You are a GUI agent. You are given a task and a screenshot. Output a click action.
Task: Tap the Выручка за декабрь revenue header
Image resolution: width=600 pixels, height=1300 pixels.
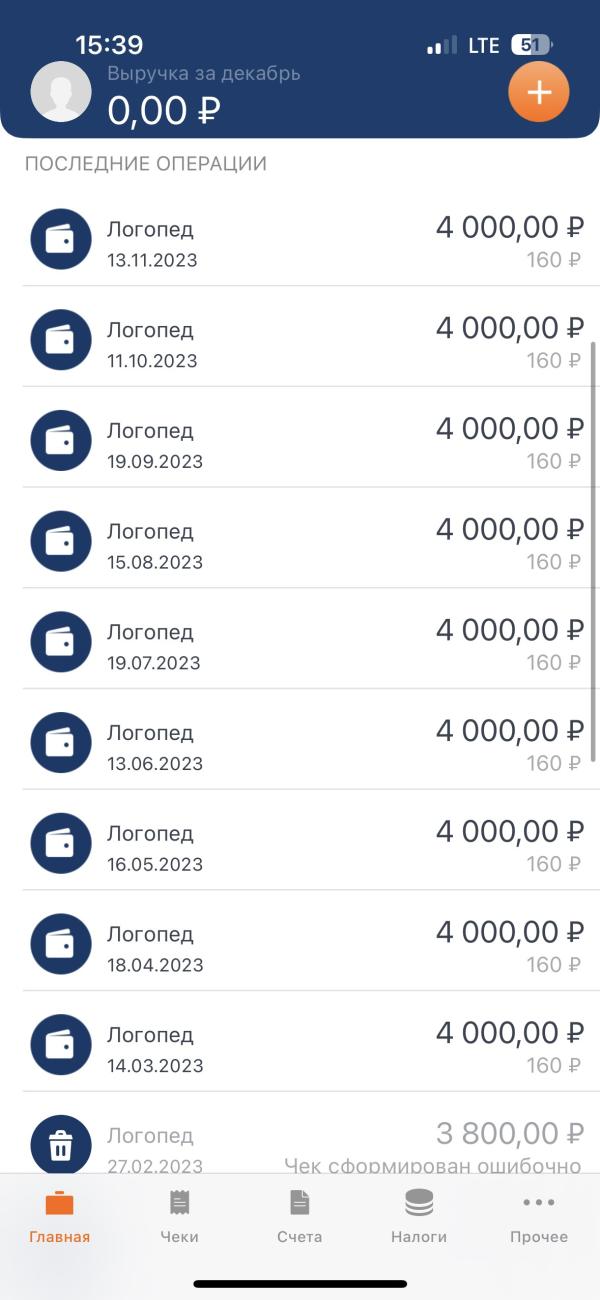[204, 74]
